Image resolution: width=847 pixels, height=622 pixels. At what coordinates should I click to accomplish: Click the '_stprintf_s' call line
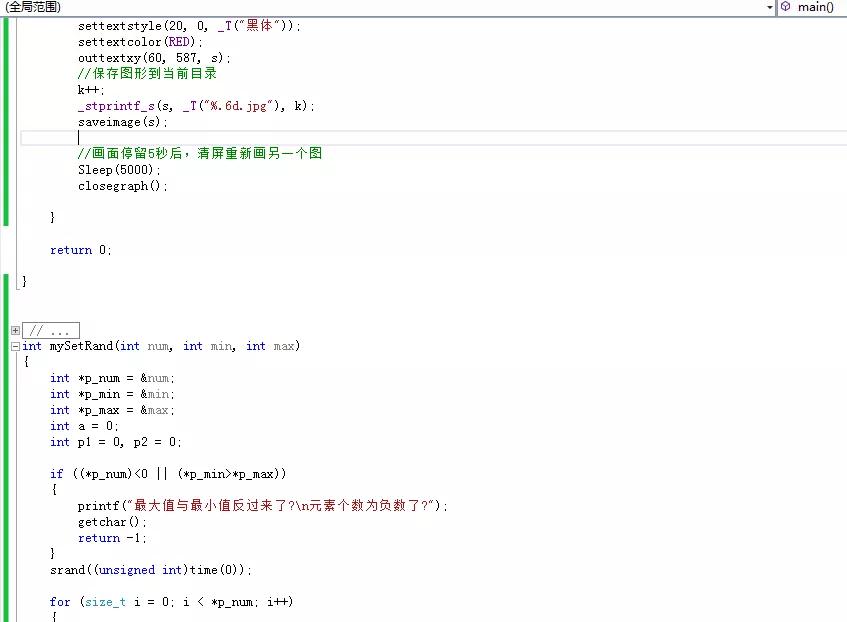click(x=196, y=106)
